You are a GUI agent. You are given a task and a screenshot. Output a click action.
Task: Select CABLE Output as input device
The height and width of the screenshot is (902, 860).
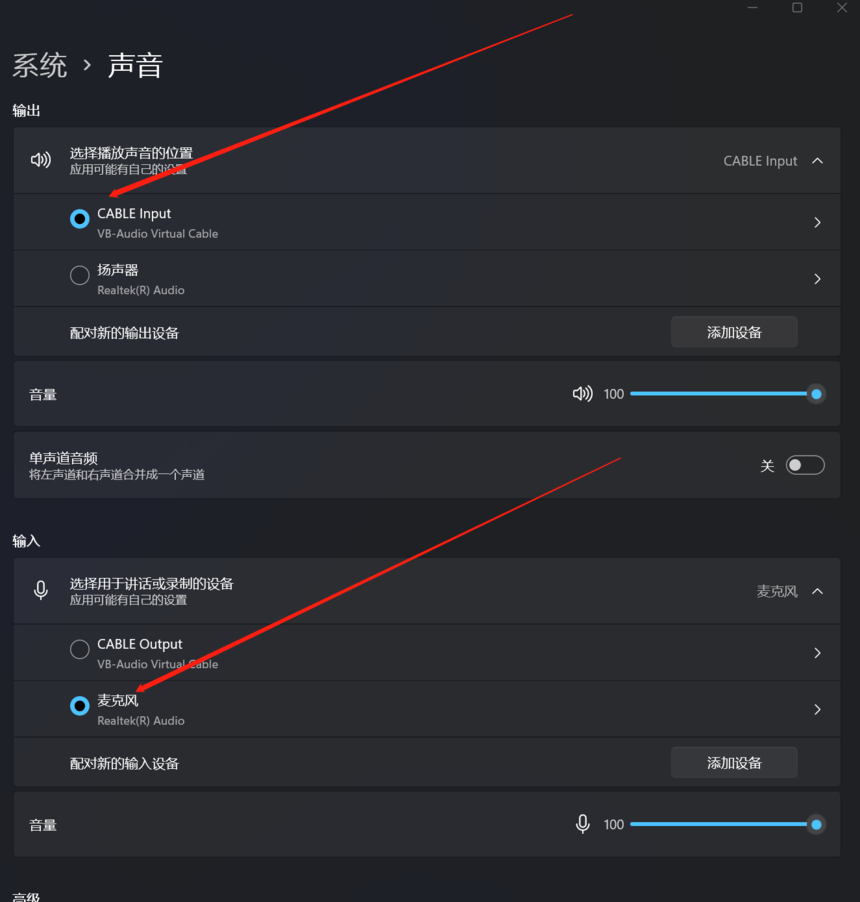79,649
